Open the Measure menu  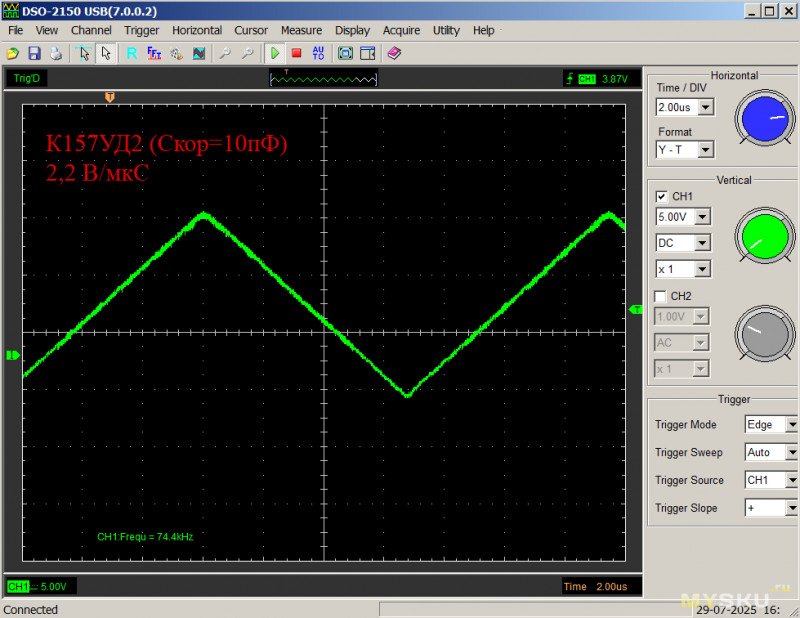(x=301, y=30)
